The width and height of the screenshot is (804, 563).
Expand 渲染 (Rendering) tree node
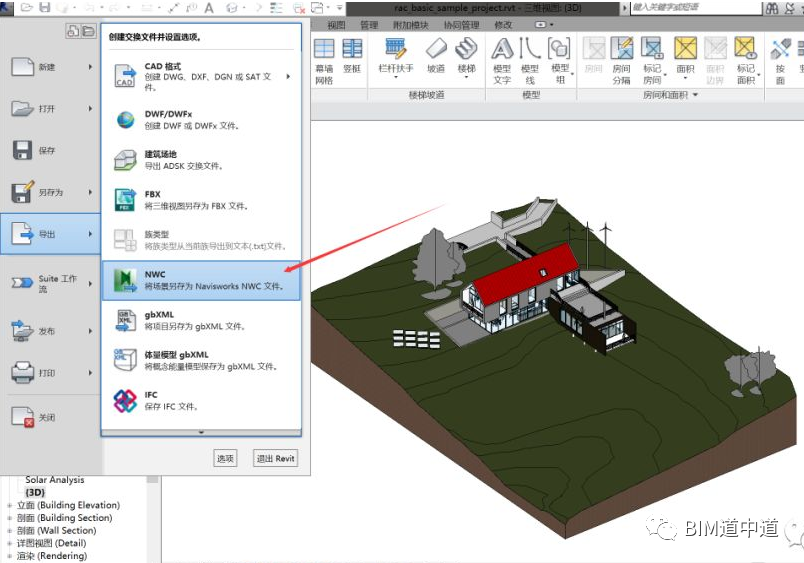pyautogui.click(x=9, y=556)
